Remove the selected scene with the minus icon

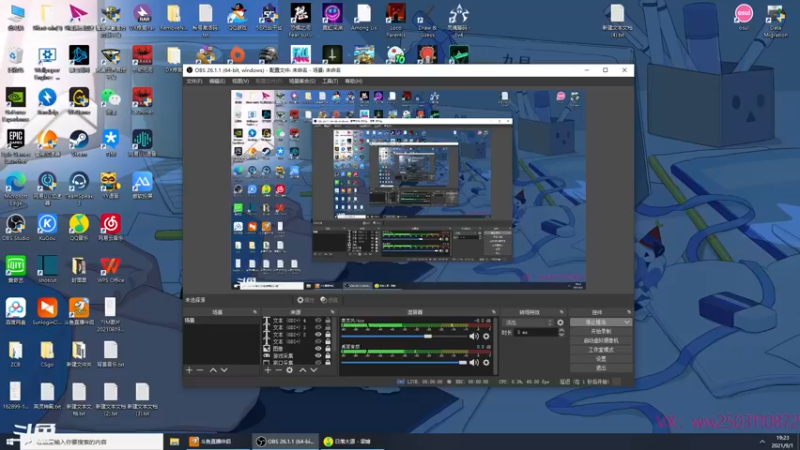pos(200,370)
